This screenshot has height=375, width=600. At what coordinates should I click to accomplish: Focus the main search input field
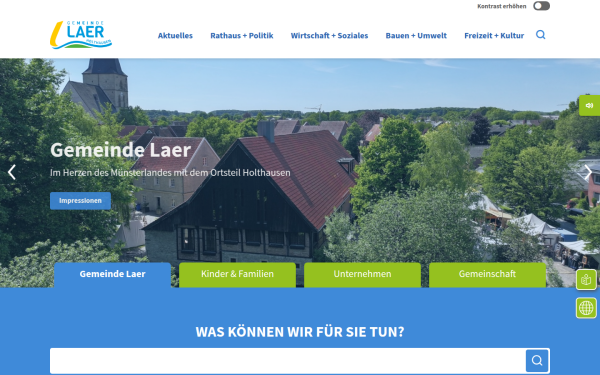(x=288, y=360)
